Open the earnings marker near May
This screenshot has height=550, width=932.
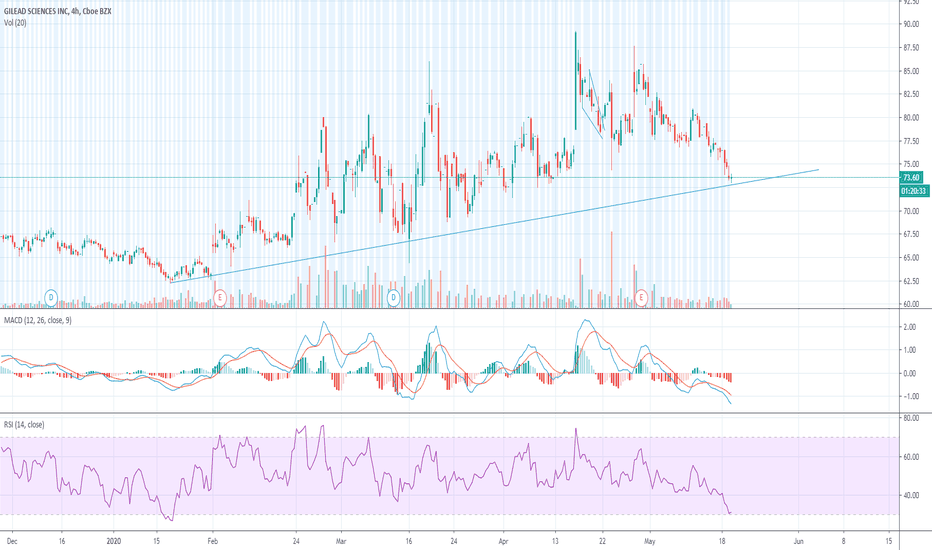[641, 297]
